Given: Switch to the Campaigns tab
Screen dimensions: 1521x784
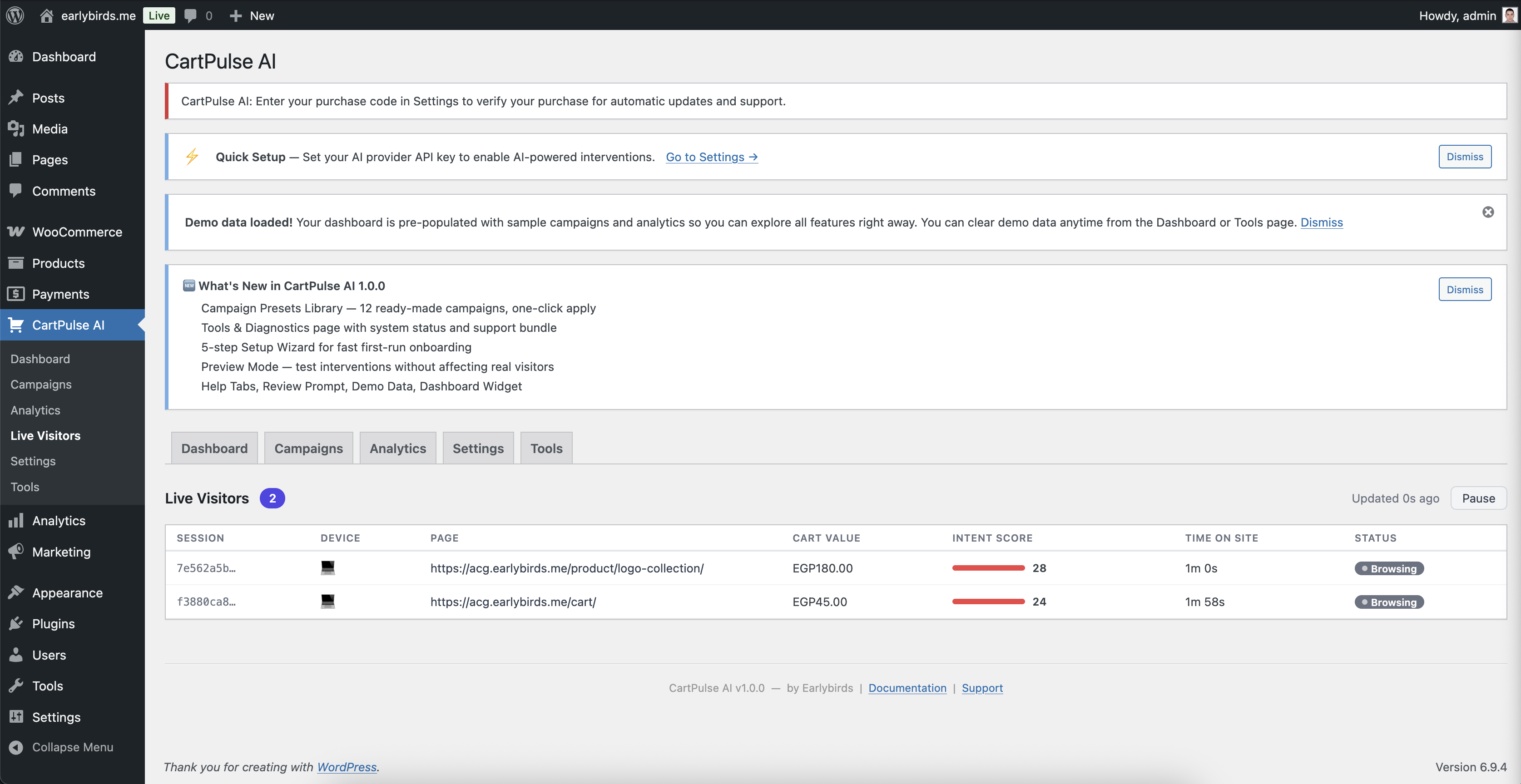Looking at the screenshot, I should pos(308,448).
